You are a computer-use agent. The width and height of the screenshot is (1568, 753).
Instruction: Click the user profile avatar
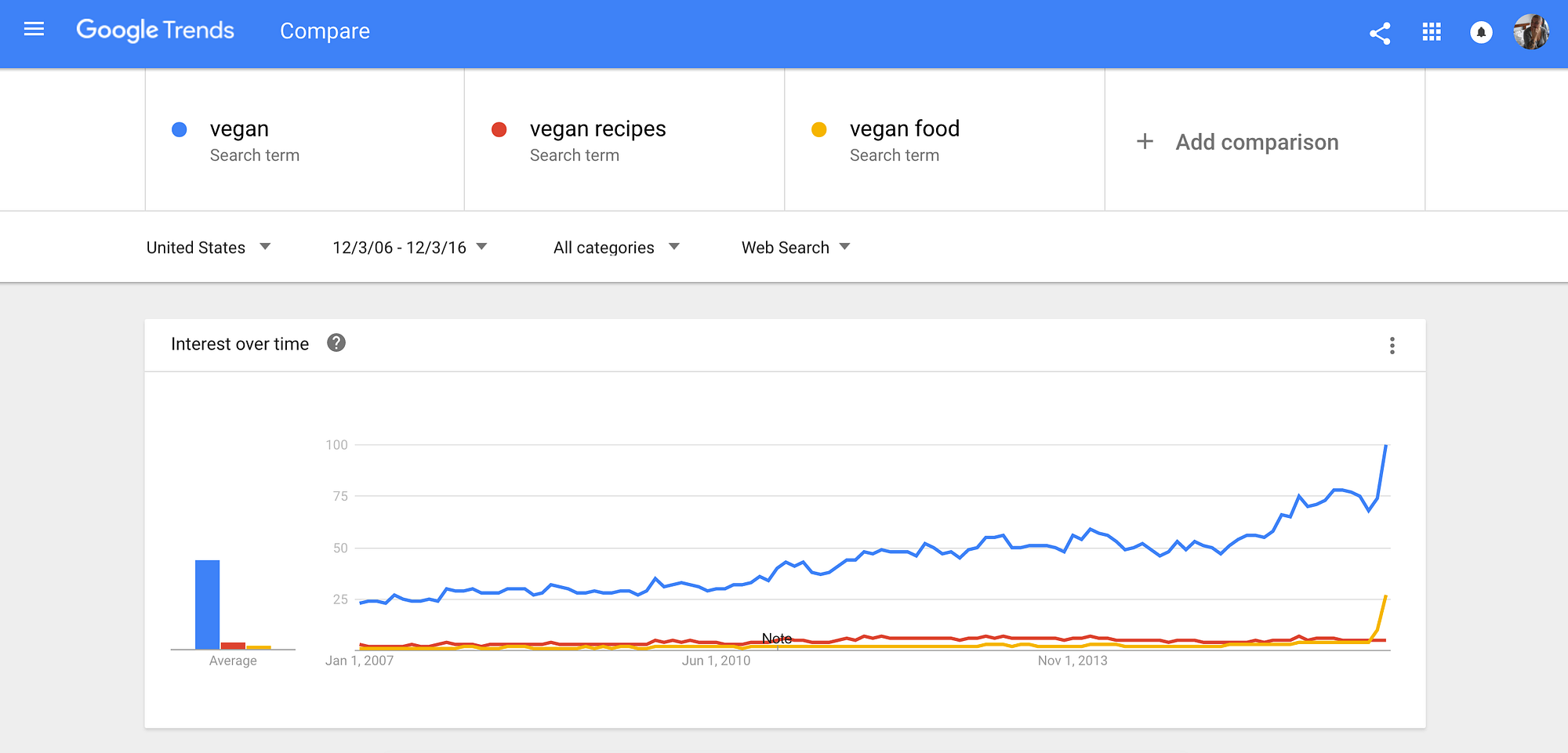pos(1531,32)
